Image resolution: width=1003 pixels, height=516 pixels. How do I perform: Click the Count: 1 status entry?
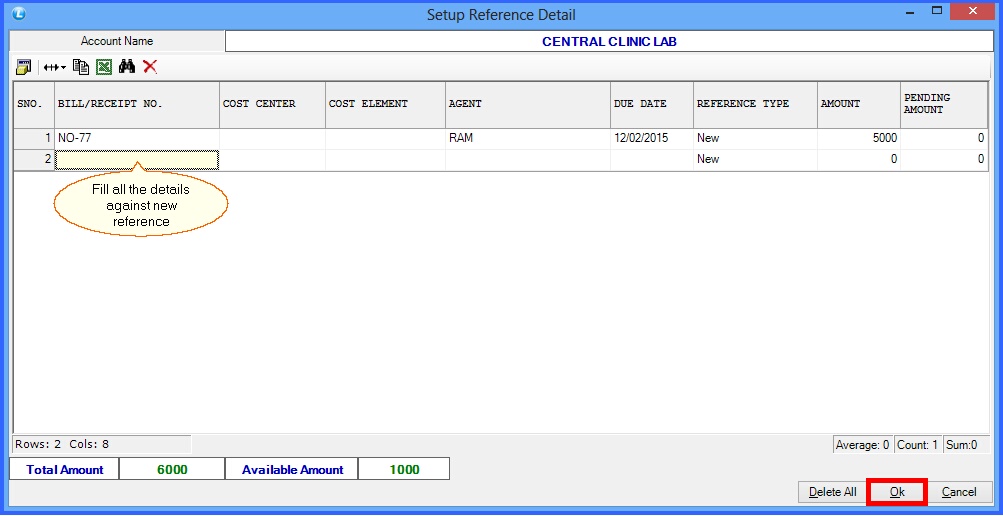(918, 445)
